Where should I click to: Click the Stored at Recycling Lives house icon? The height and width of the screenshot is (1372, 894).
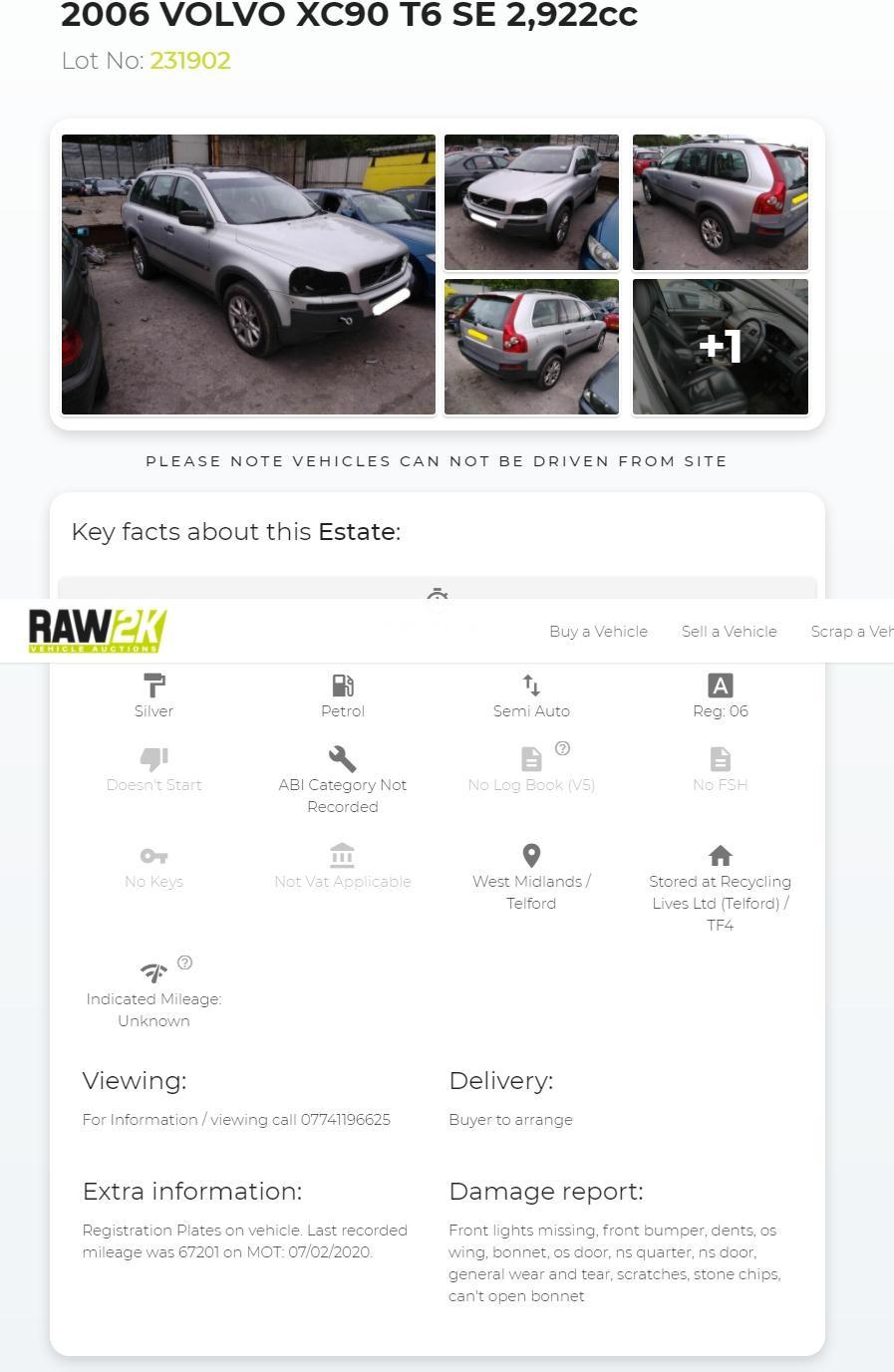pos(720,856)
